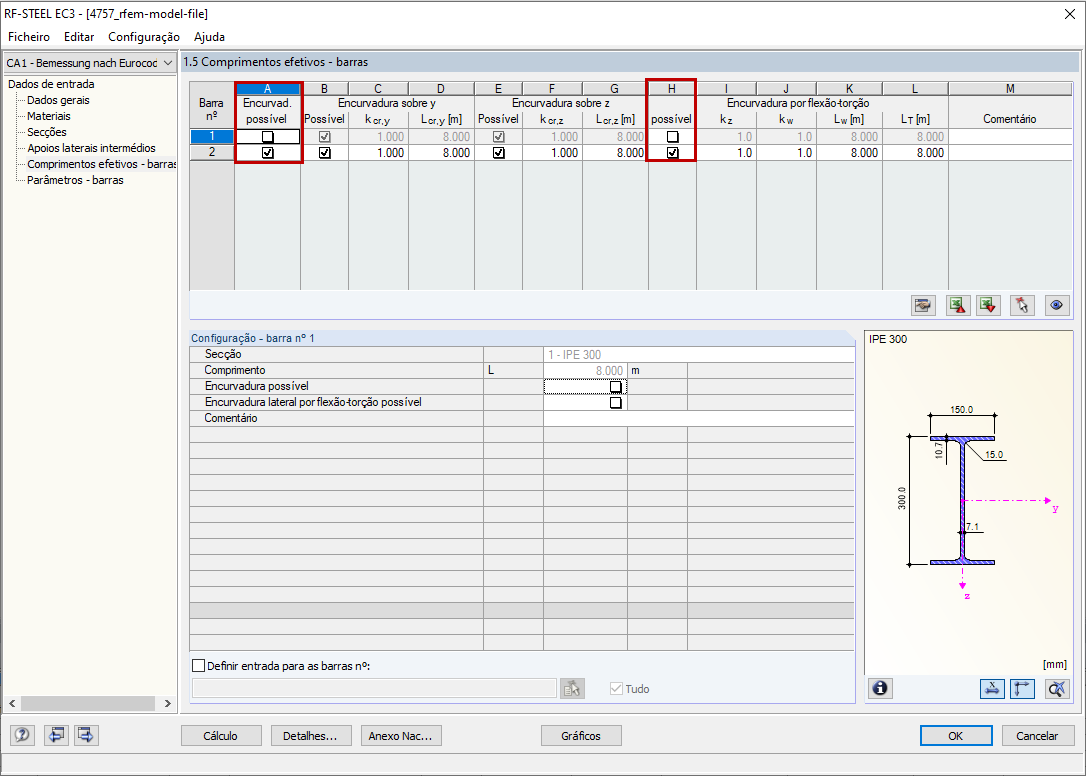The height and width of the screenshot is (776, 1086).
Task: Edit kw value 1.0 for member 2
Action: click(x=787, y=152)
